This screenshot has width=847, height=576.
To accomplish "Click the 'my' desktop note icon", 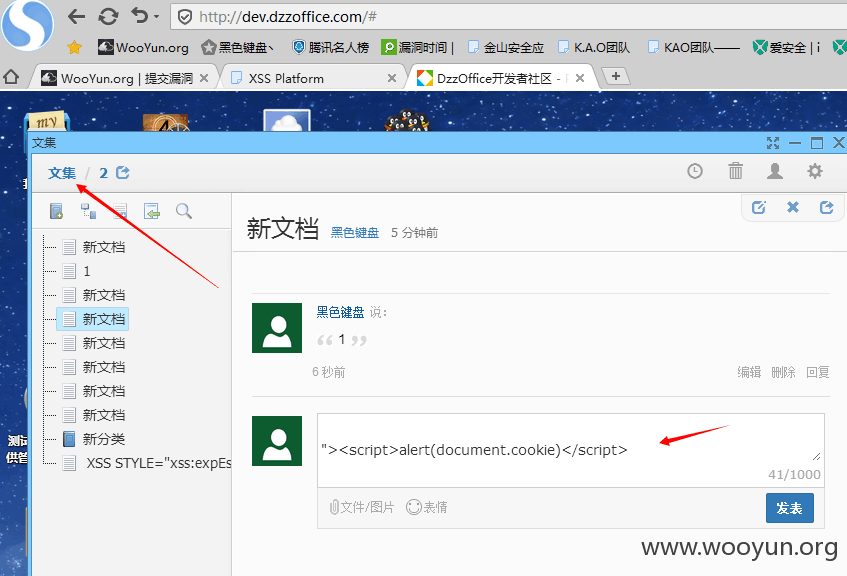I will [48, 121].
